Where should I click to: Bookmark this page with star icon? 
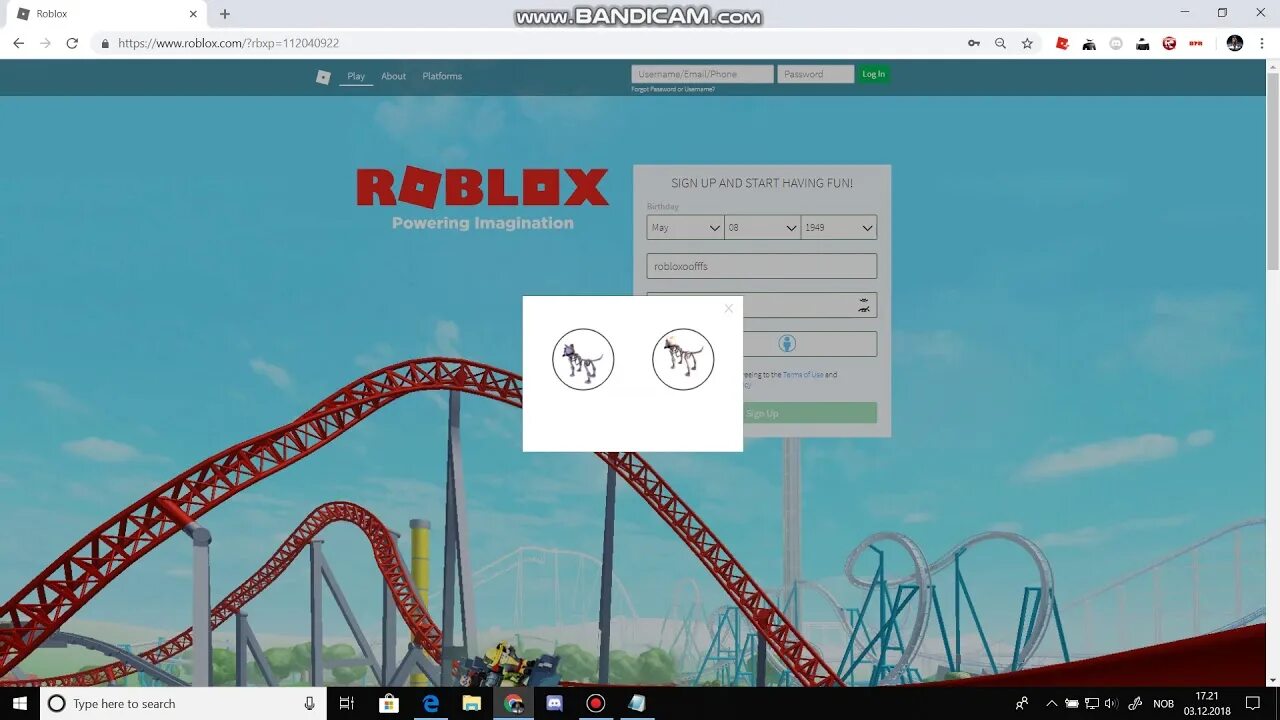pyautogui.click(x=1027, y=43)
